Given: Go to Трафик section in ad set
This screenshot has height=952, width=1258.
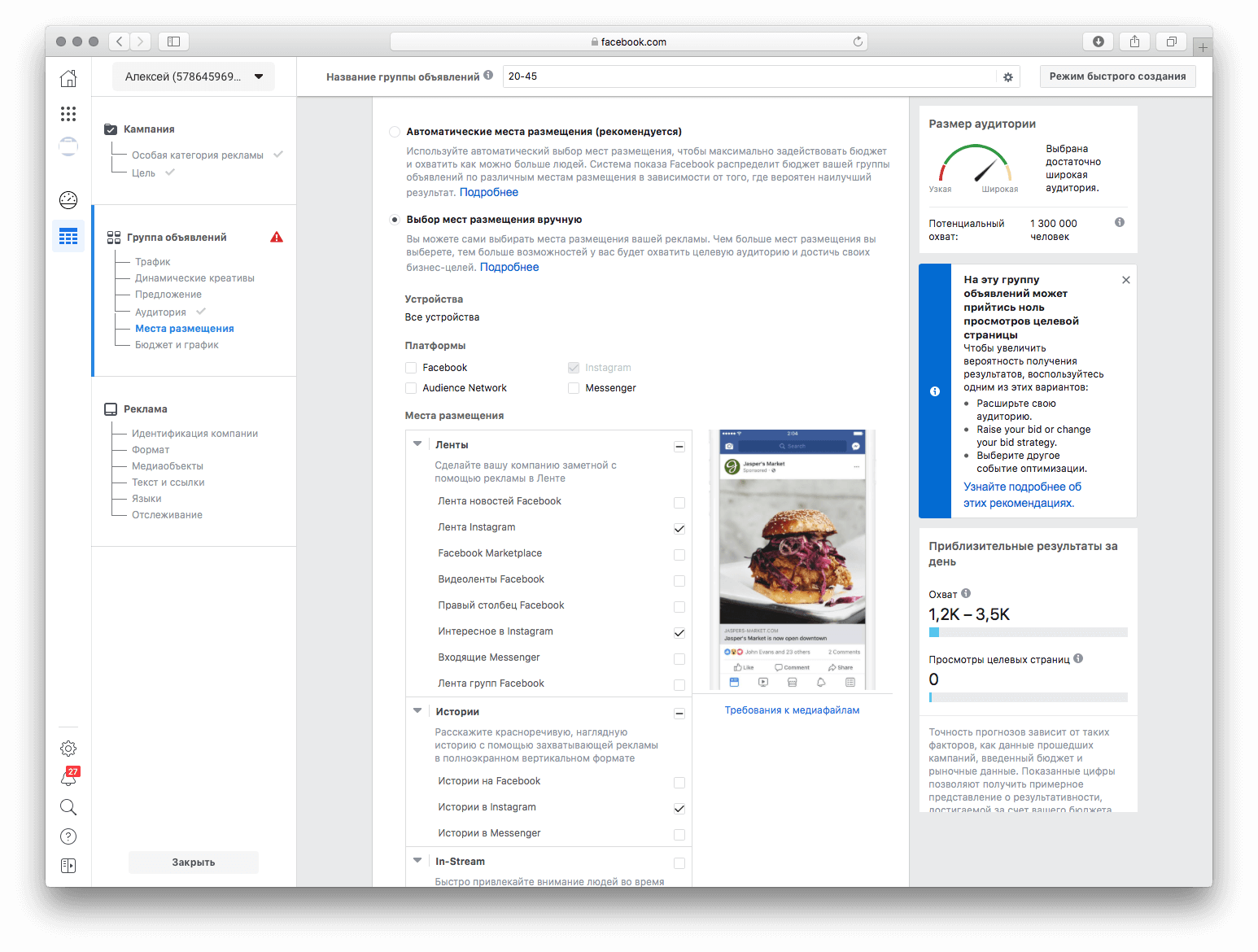Looking at the screenshot, I should click(153, 262).
